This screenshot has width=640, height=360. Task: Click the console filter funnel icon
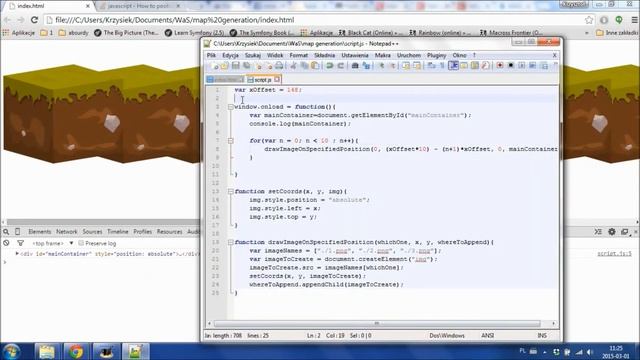[20, 243]
